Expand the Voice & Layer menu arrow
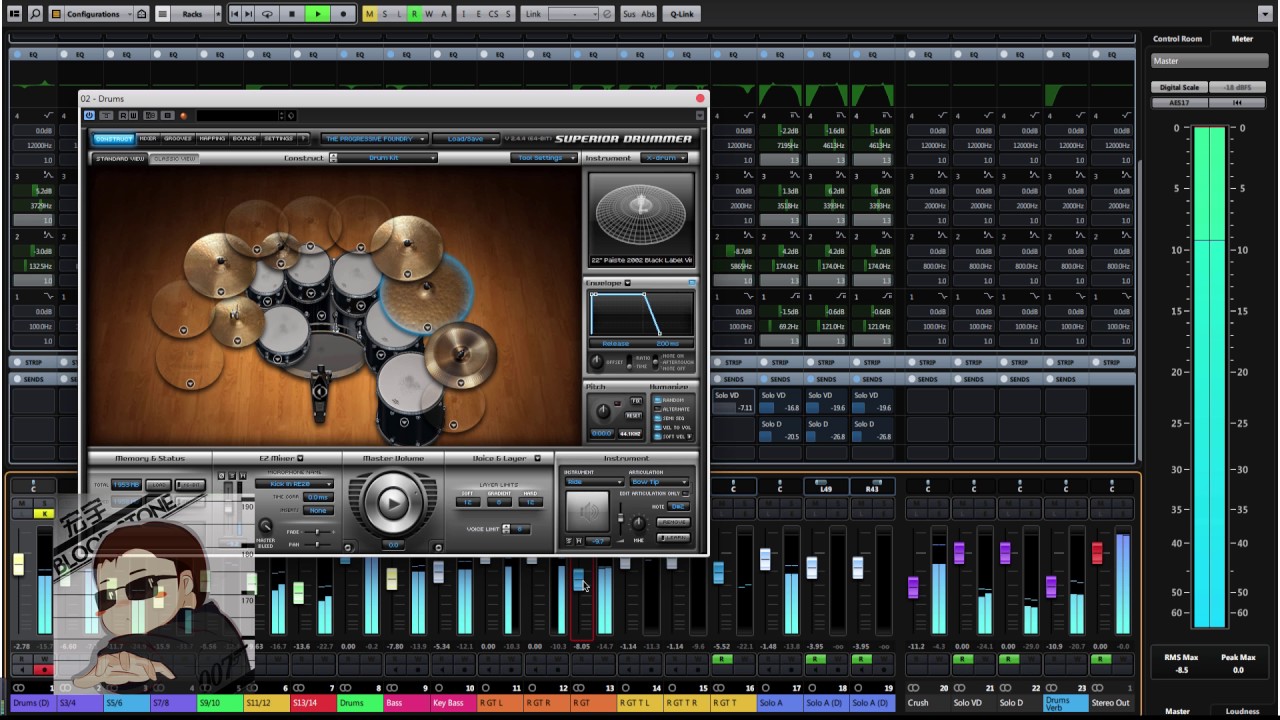The width and height of the screenshot is (1280, 720). tap(537, 458)
